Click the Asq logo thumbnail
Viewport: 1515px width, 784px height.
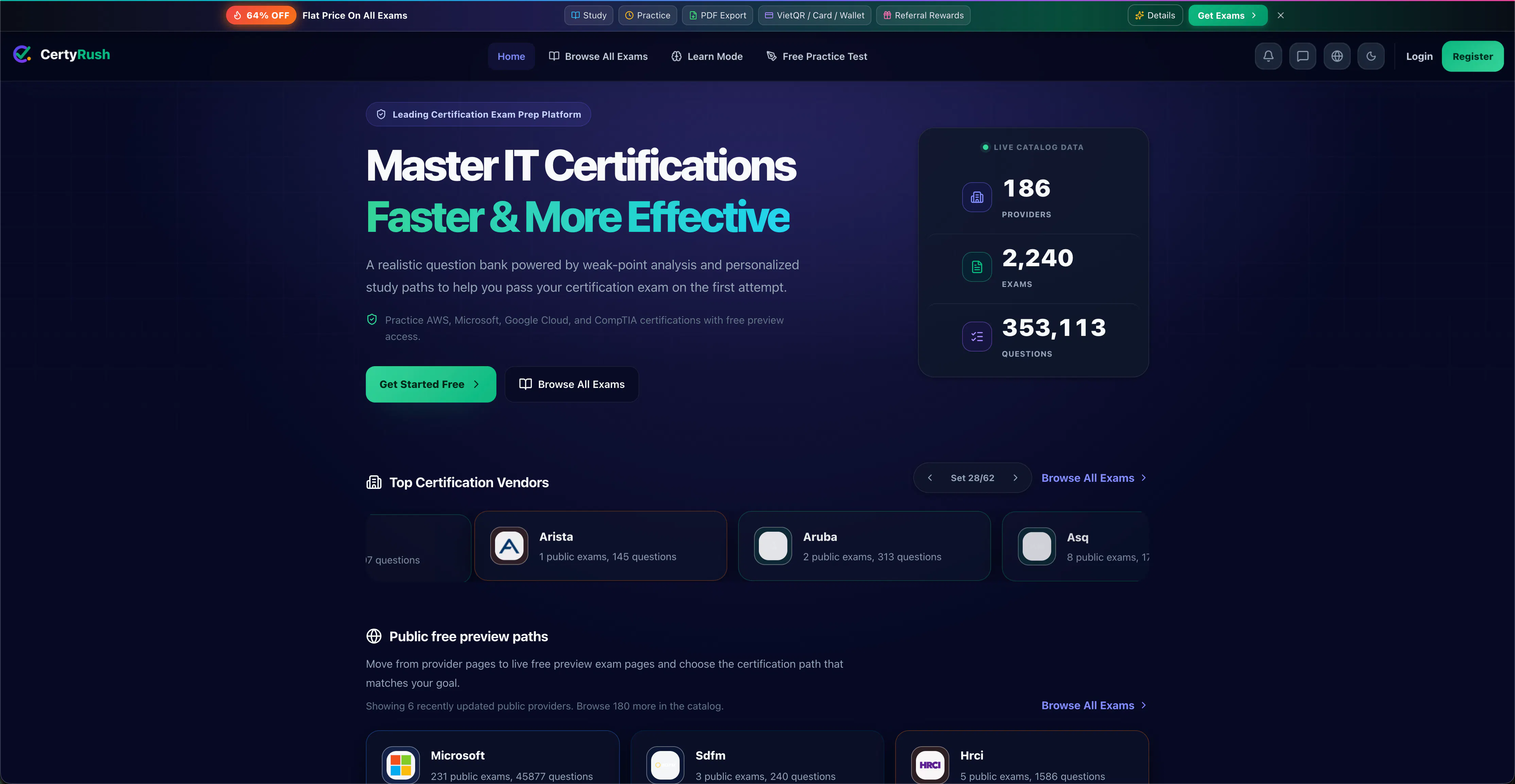(x=1037, y=546)
